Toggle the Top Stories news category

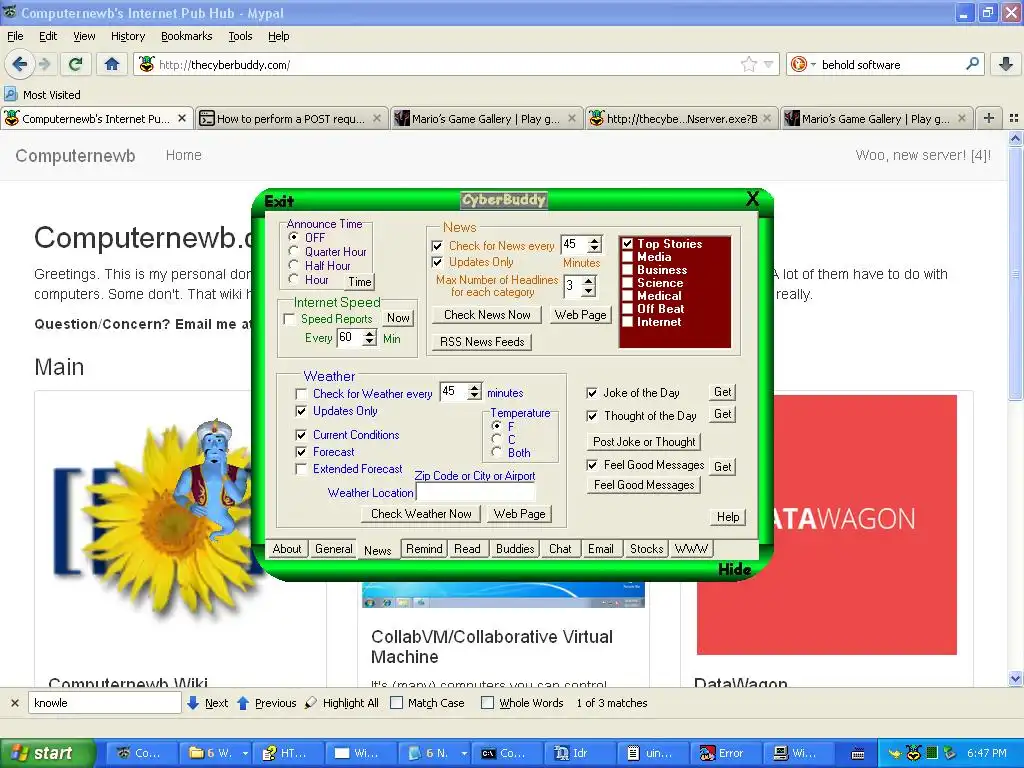click(628, 244)
